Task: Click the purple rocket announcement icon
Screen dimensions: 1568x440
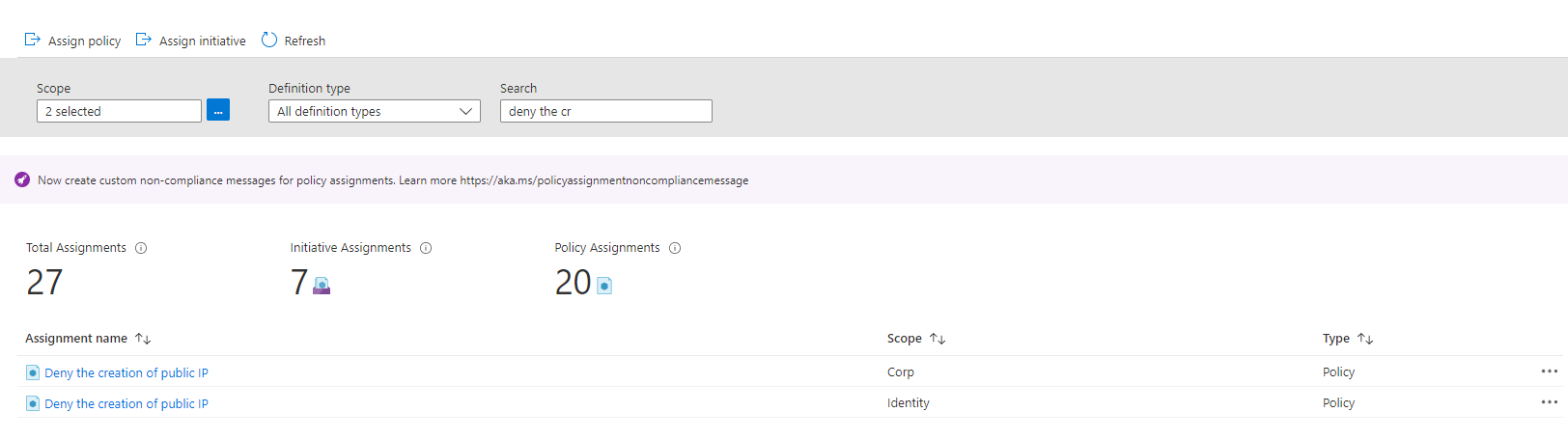Action: coord(22,180)
